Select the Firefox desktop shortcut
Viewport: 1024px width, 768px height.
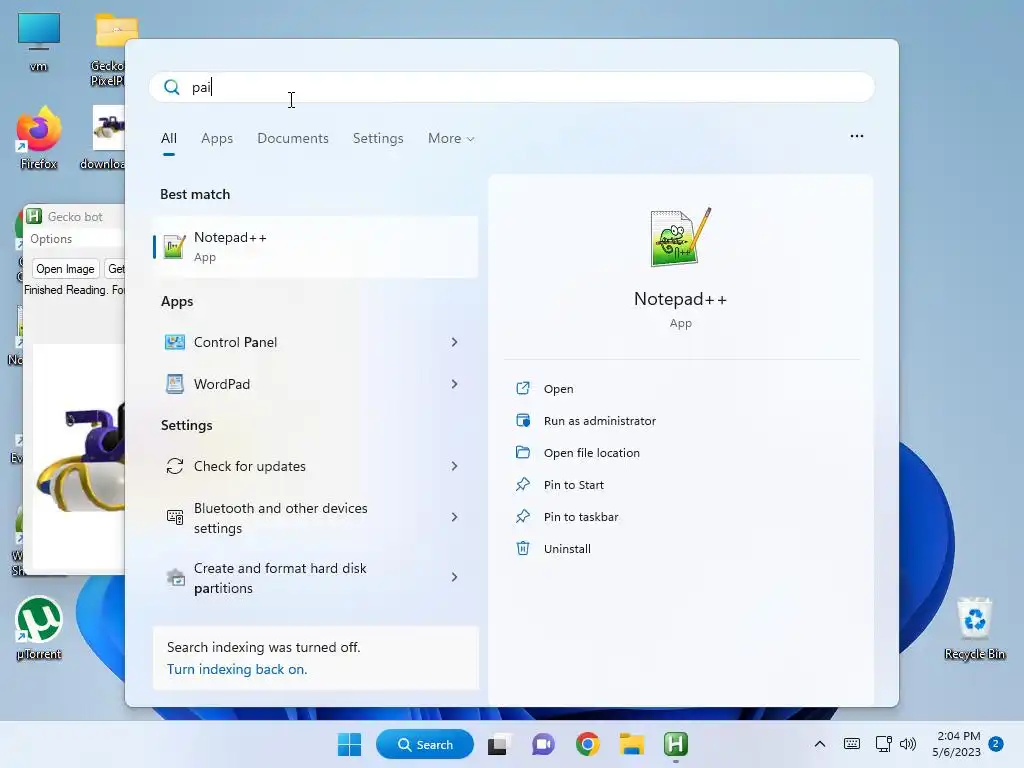(39, 138)
